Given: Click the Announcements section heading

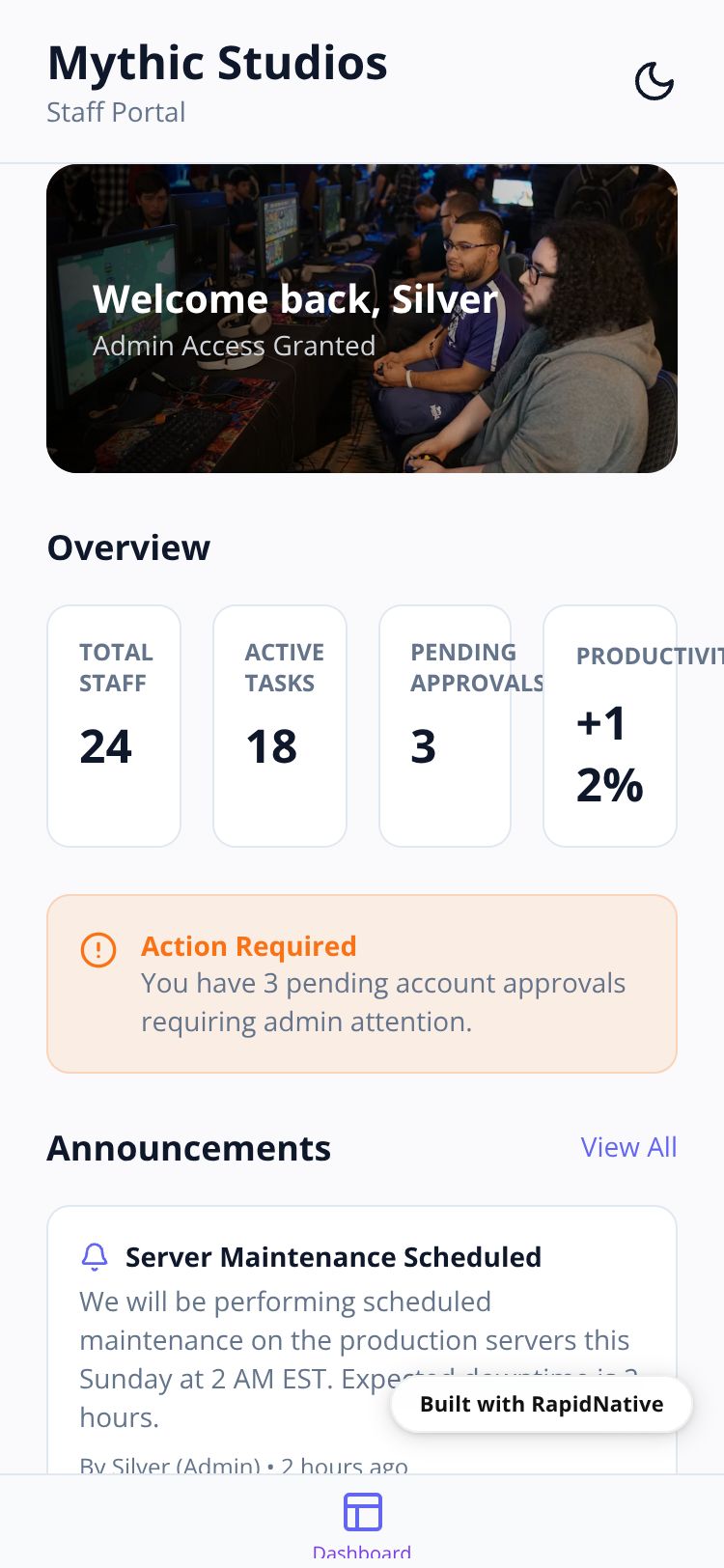Looking at the screenshot, I should pyautogui.click(x=189, y=1148).
